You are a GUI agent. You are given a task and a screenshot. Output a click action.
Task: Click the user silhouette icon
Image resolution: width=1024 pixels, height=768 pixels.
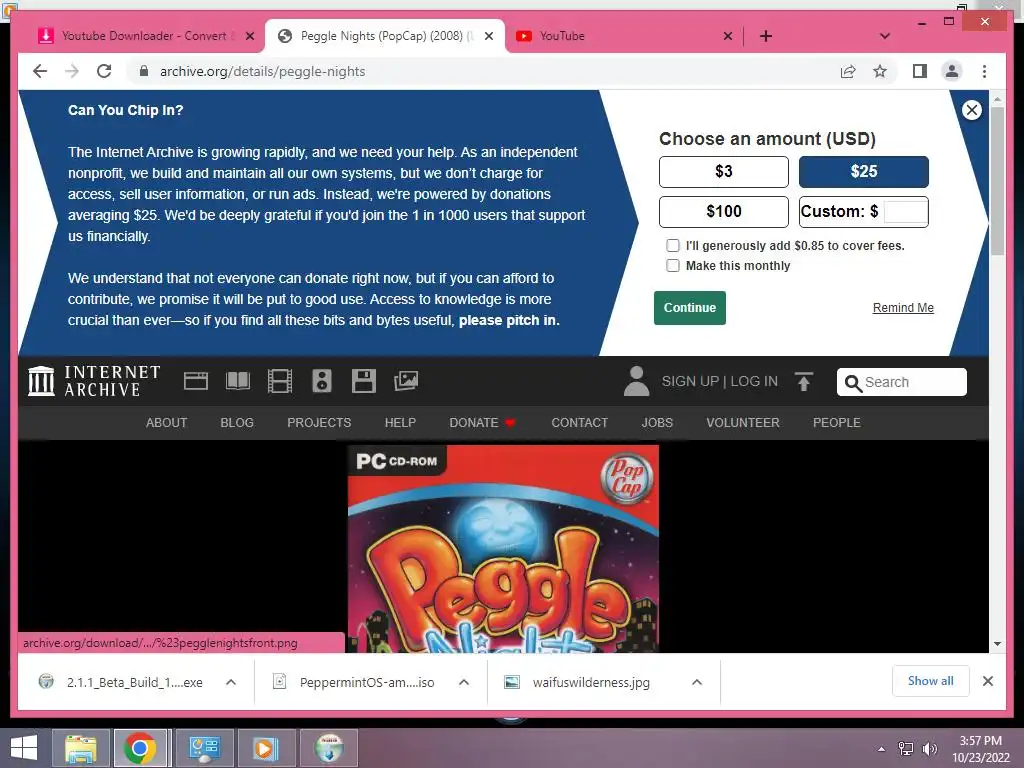pyautogui.click(x=636, y=381)
